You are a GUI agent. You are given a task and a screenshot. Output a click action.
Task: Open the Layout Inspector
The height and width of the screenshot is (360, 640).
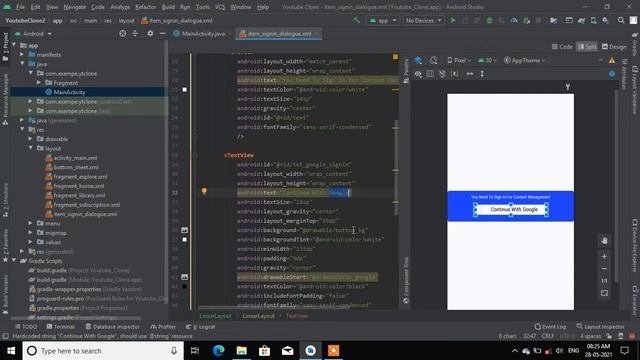point(601,327)
